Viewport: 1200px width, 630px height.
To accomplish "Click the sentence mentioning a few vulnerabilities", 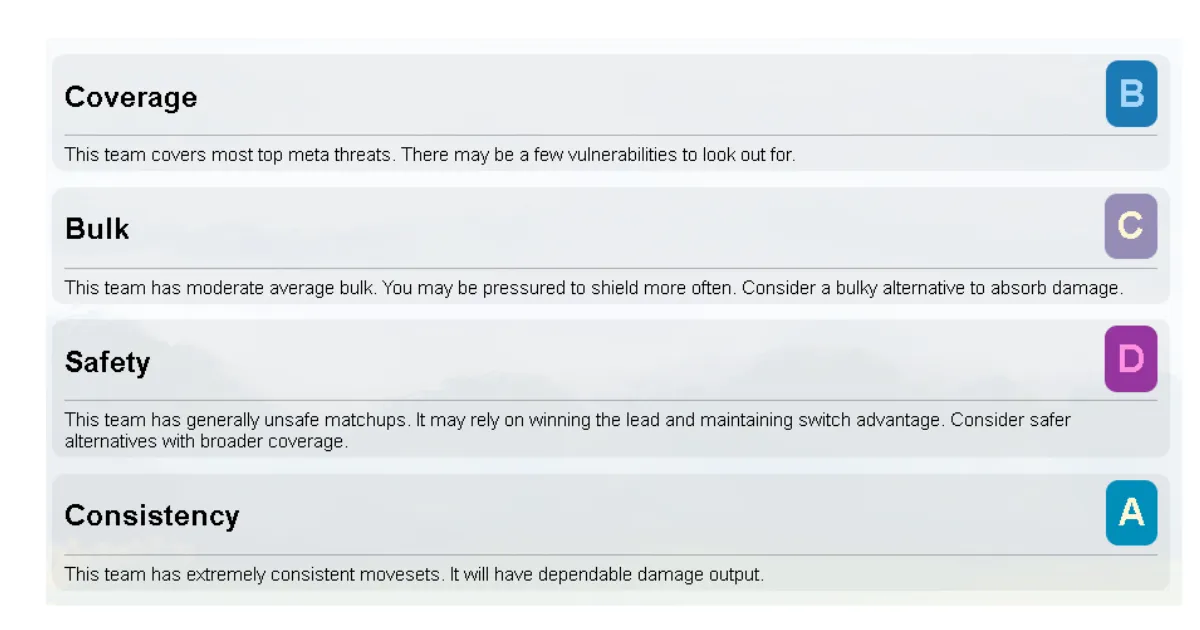I will pos(598,155).
